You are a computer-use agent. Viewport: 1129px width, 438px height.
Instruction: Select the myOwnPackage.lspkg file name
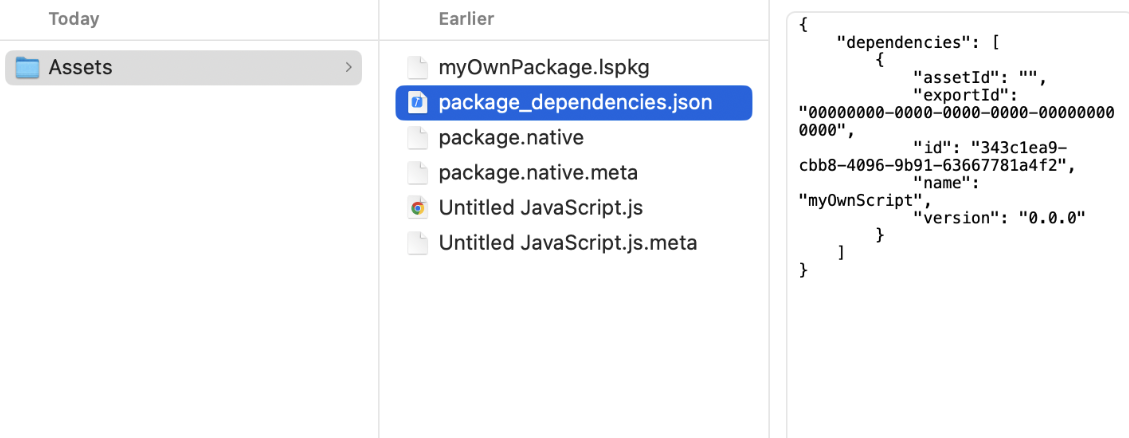click(543, 68)
